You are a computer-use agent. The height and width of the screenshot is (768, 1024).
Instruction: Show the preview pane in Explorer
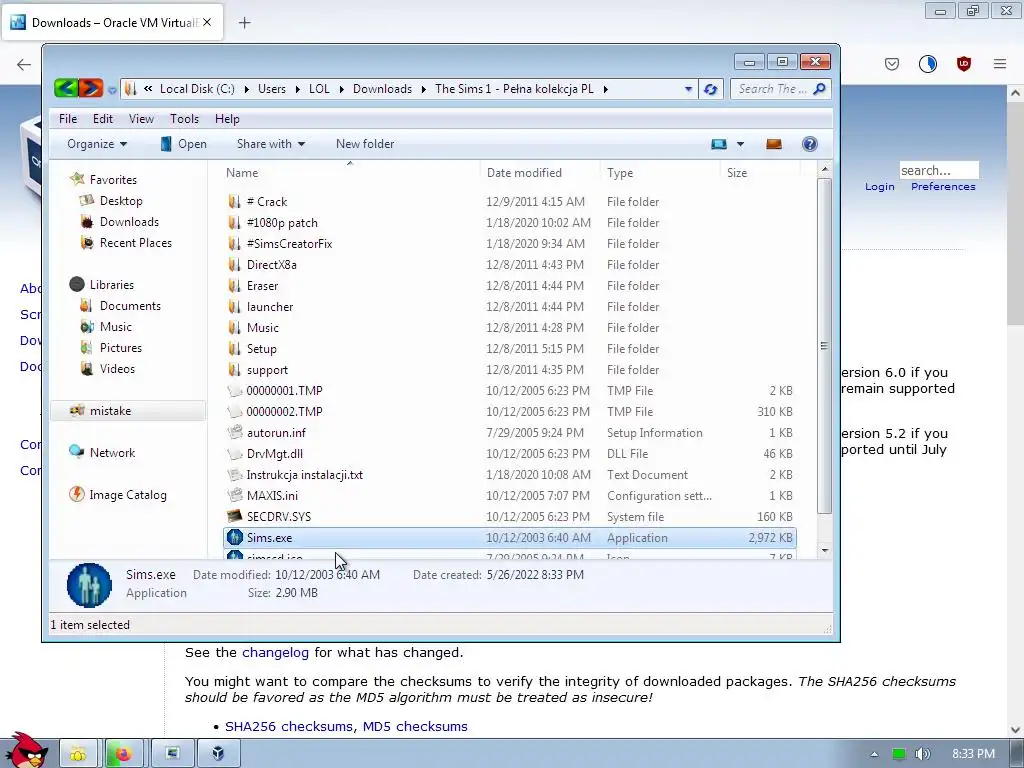774,144
